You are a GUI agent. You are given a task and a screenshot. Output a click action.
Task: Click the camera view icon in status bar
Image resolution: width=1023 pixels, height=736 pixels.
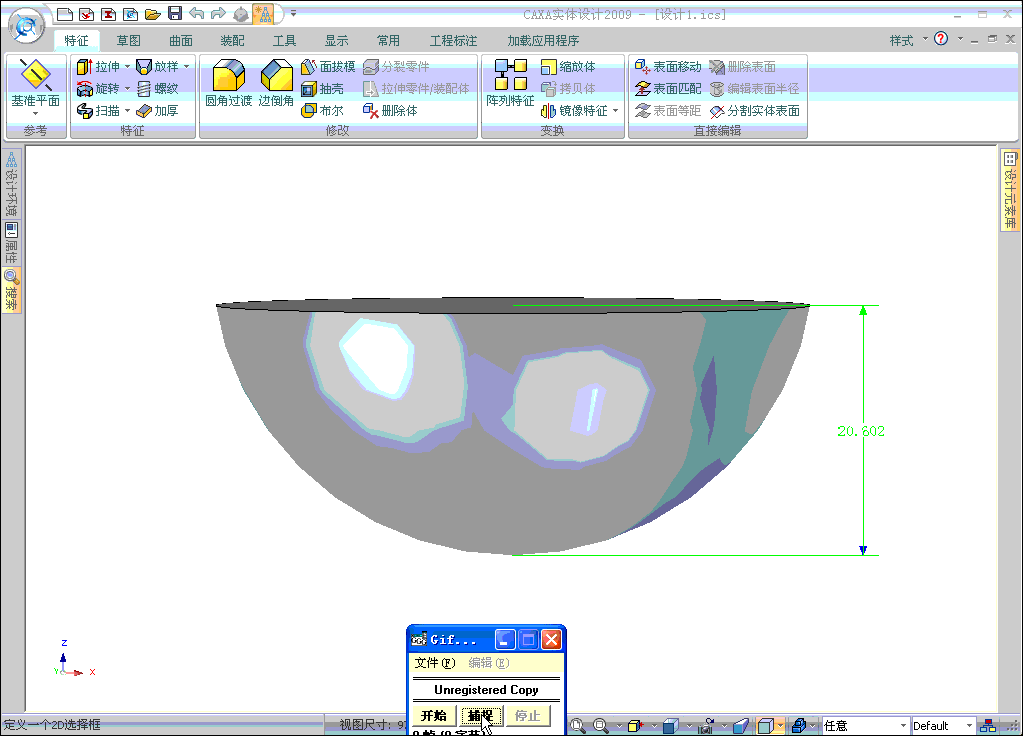[x=707, y=725]
